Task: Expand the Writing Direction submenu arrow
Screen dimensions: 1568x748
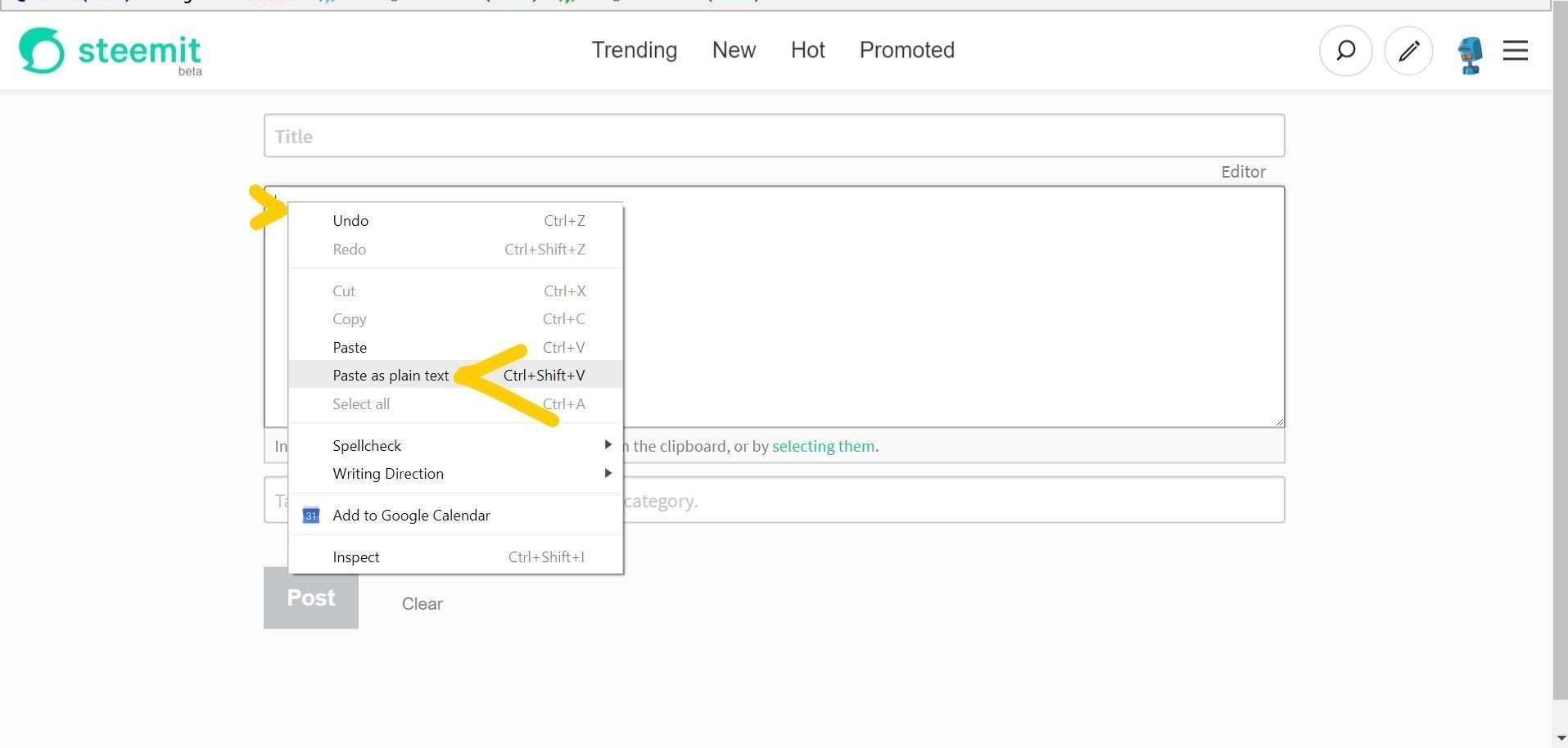Action: 608,473
